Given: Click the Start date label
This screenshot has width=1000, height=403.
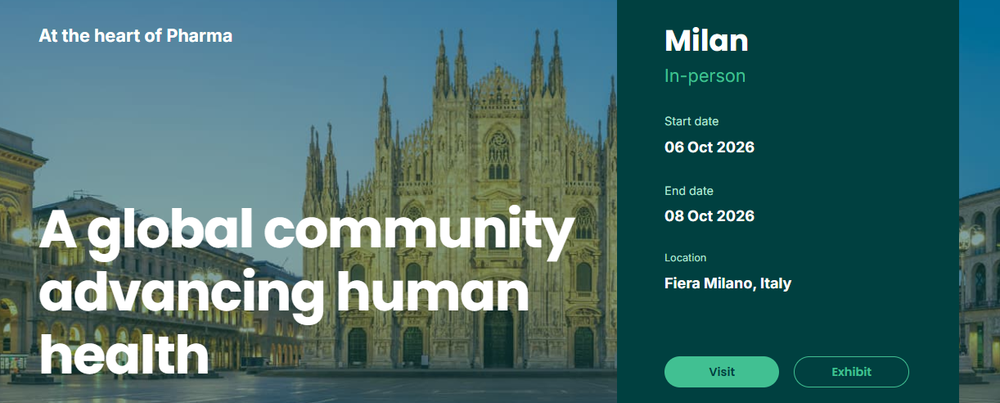Looking at the screenshot, I should [691, 122].
